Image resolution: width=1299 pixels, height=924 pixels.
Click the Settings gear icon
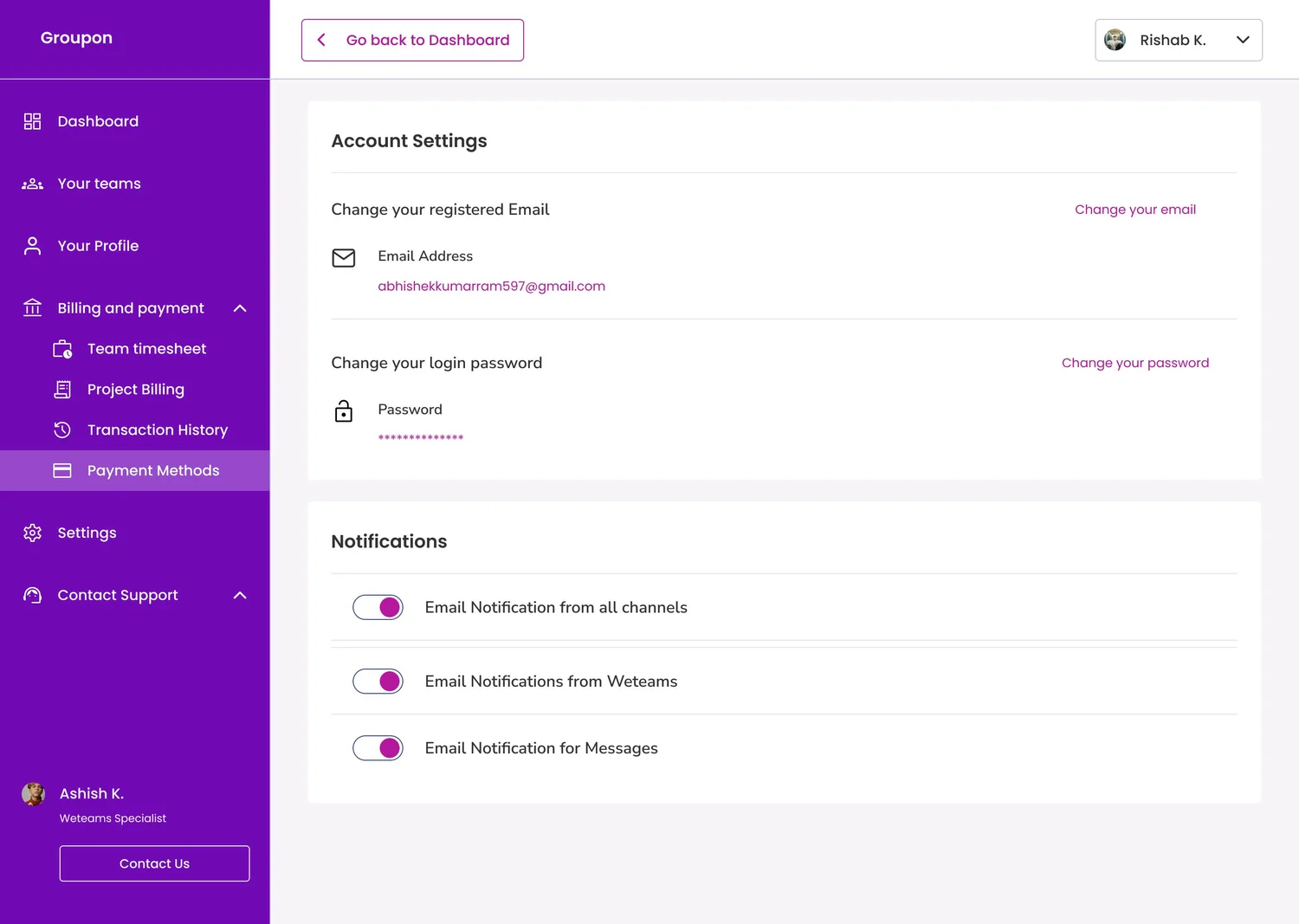click(x=32, y=533)
